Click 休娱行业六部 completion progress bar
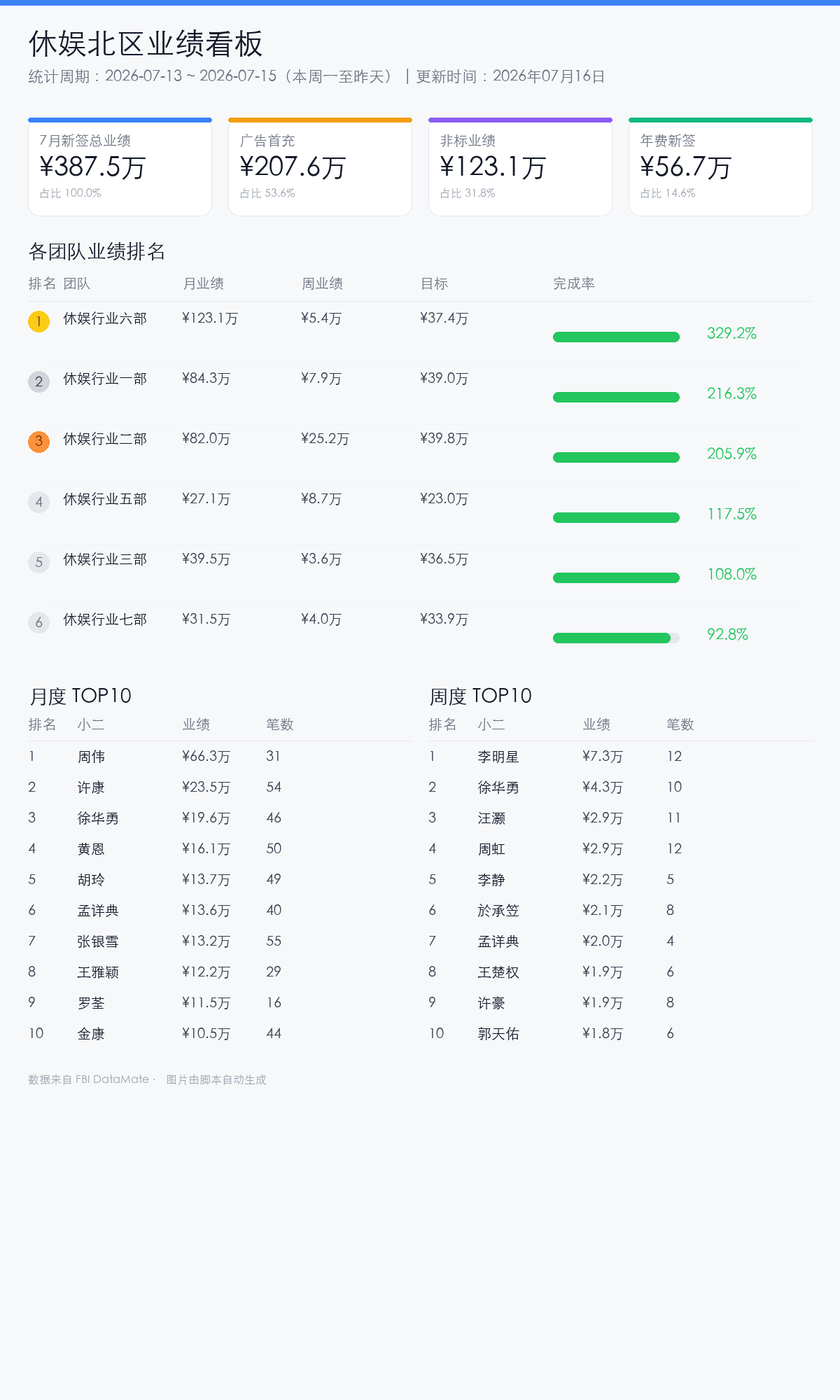 point(616,337)
